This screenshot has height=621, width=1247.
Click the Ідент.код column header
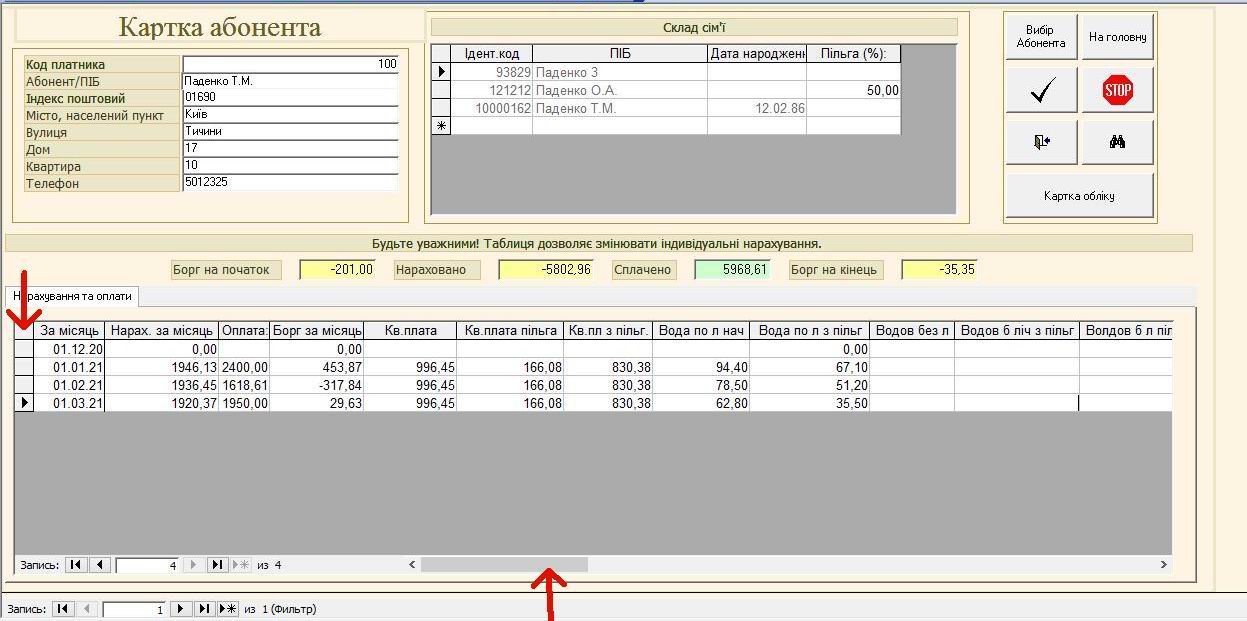[x=492, y=54]
